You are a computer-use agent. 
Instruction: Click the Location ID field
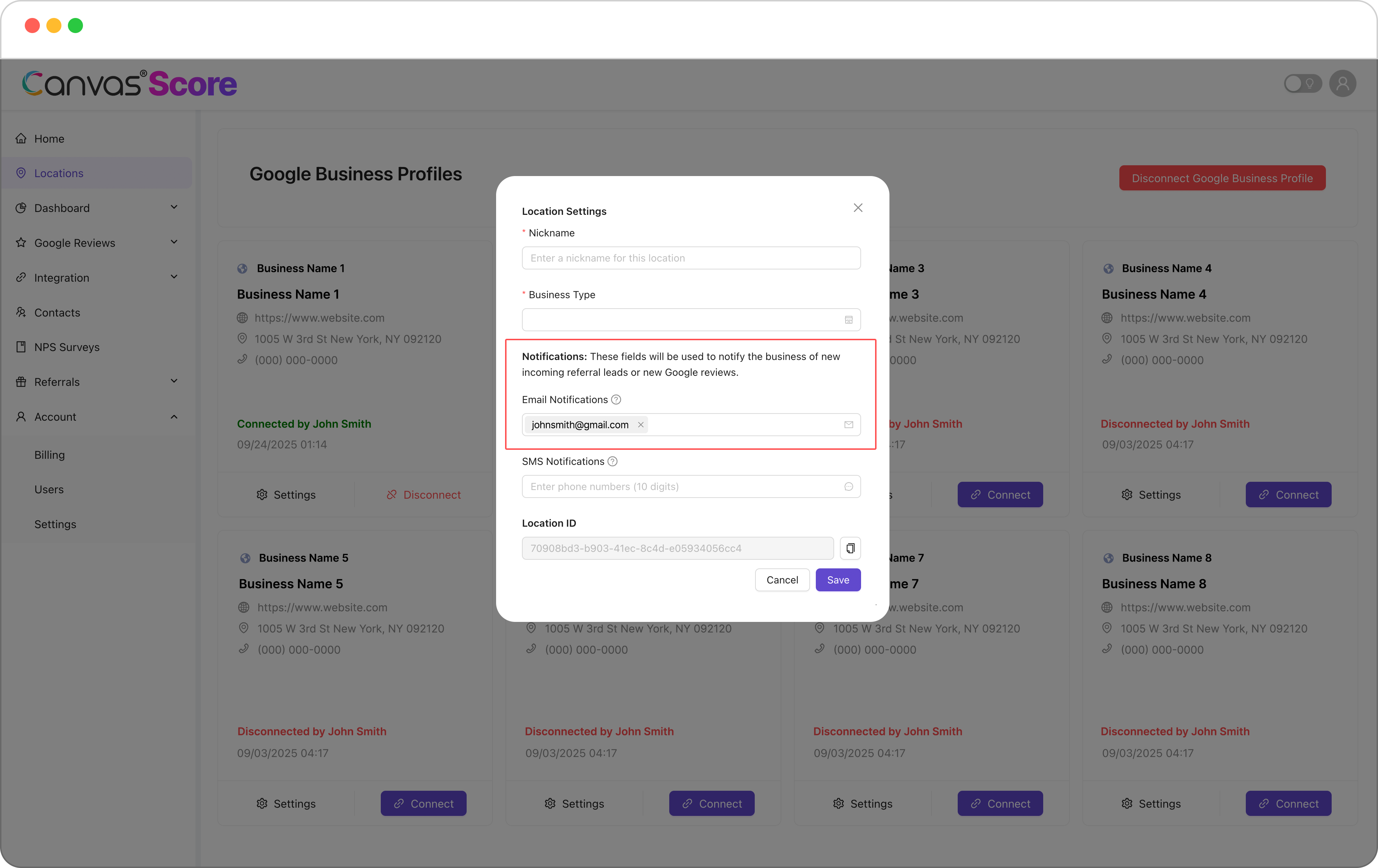(x=678, y=548)
